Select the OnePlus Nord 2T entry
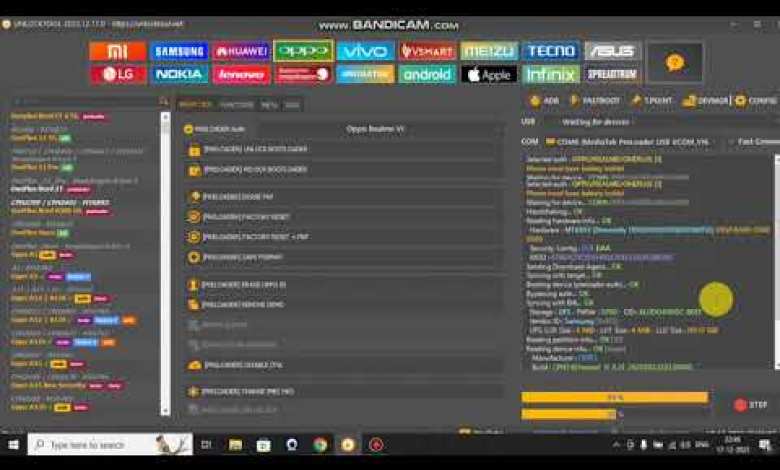 50,189
